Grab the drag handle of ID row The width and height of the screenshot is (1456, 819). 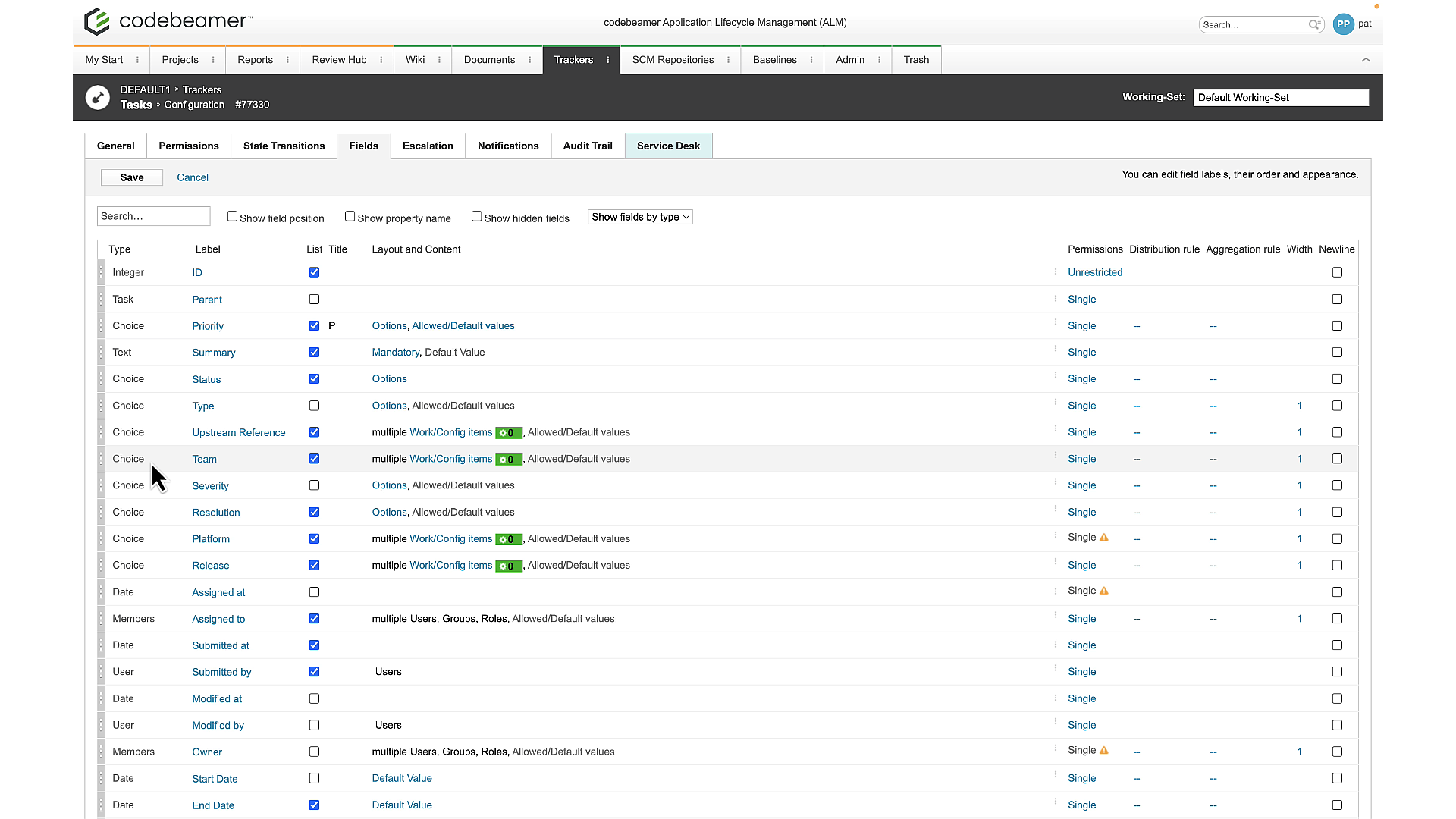point(101,272)
